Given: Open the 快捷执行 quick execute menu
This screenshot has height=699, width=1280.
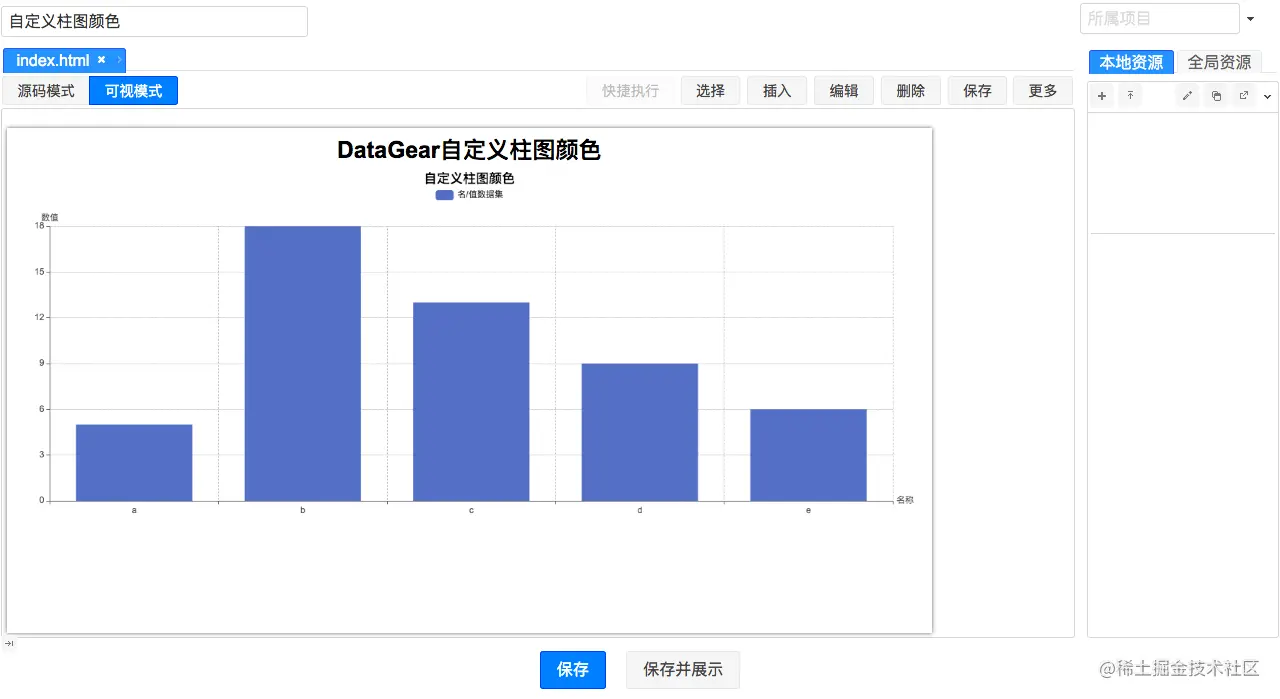Looking at the screenshot, I should point(630,91).
